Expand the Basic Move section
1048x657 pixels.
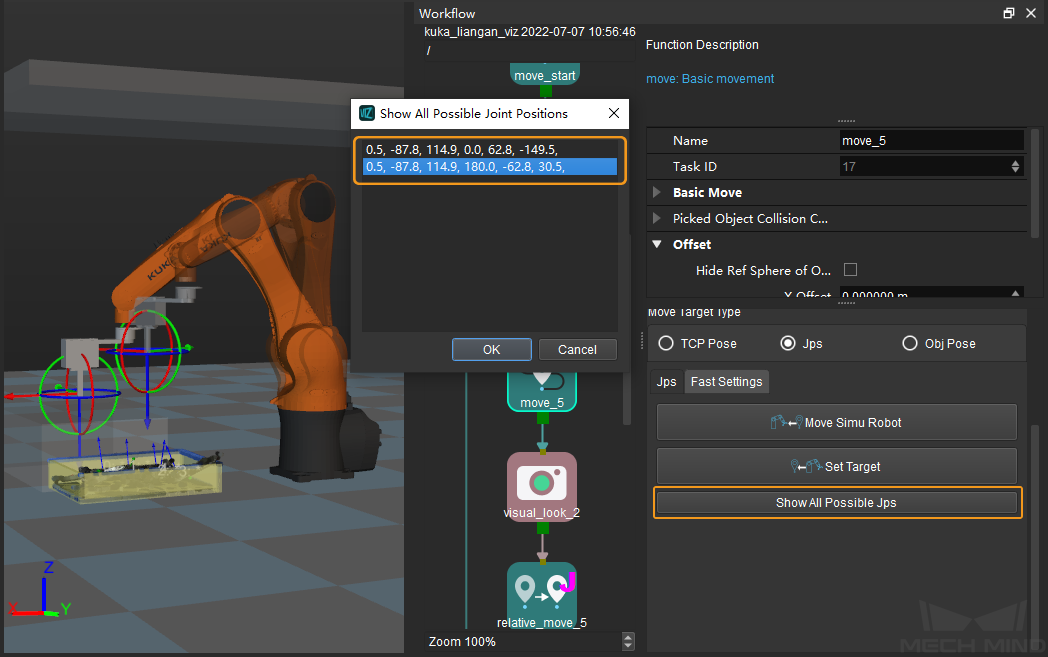coord(657,192)
